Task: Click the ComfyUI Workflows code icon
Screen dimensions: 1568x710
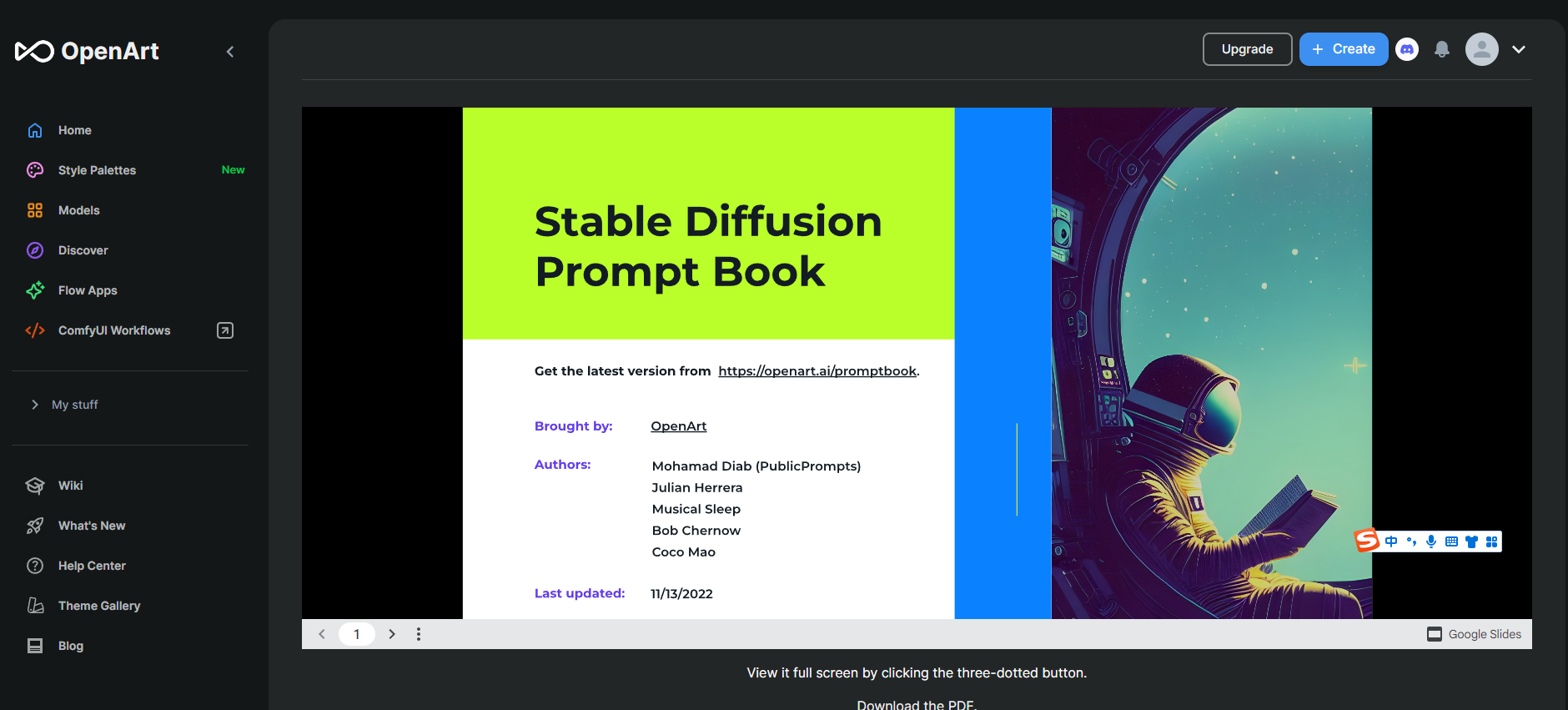Action: click(35, 330)
